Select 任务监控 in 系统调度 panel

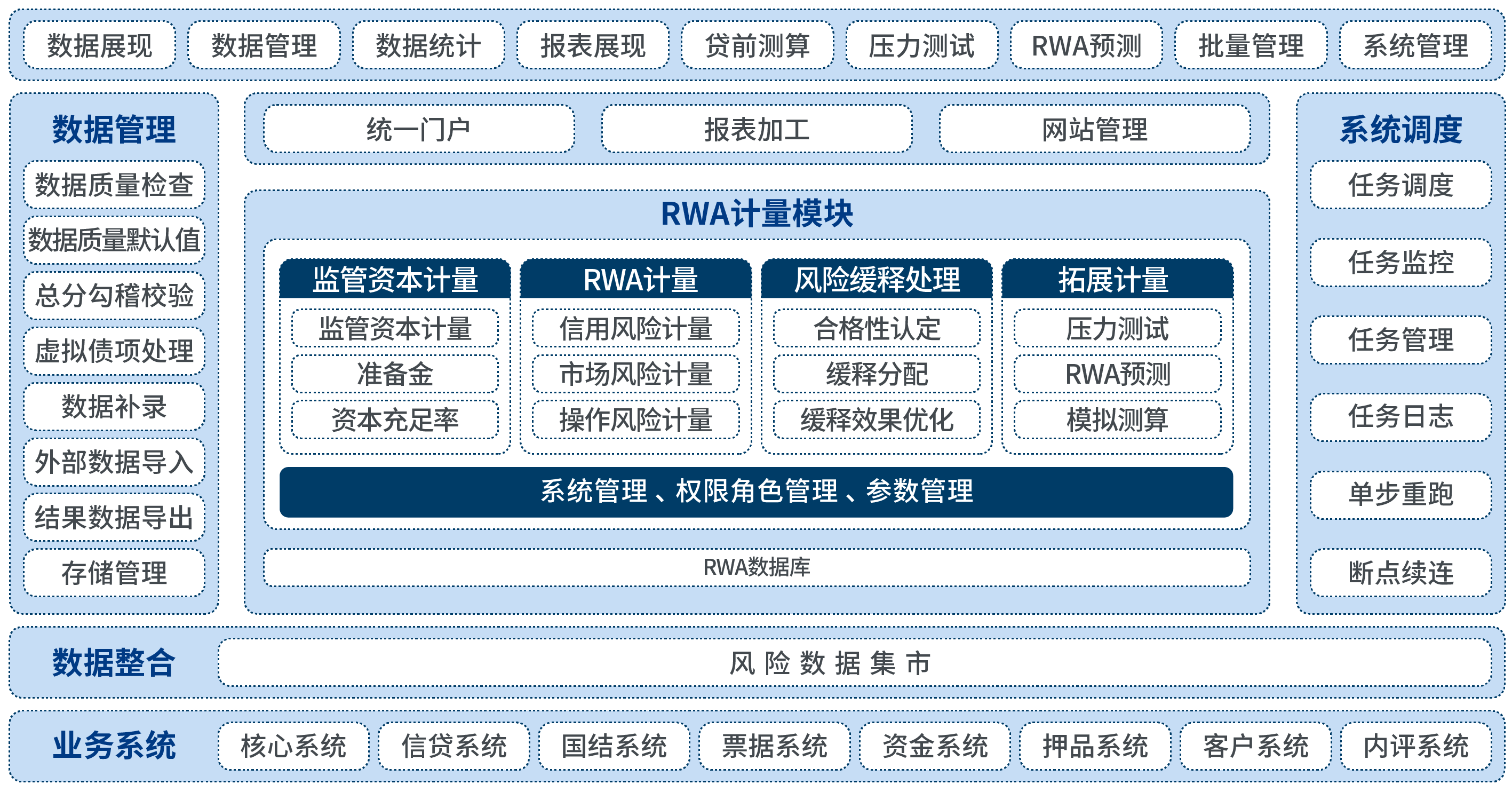click(1400, 263)
